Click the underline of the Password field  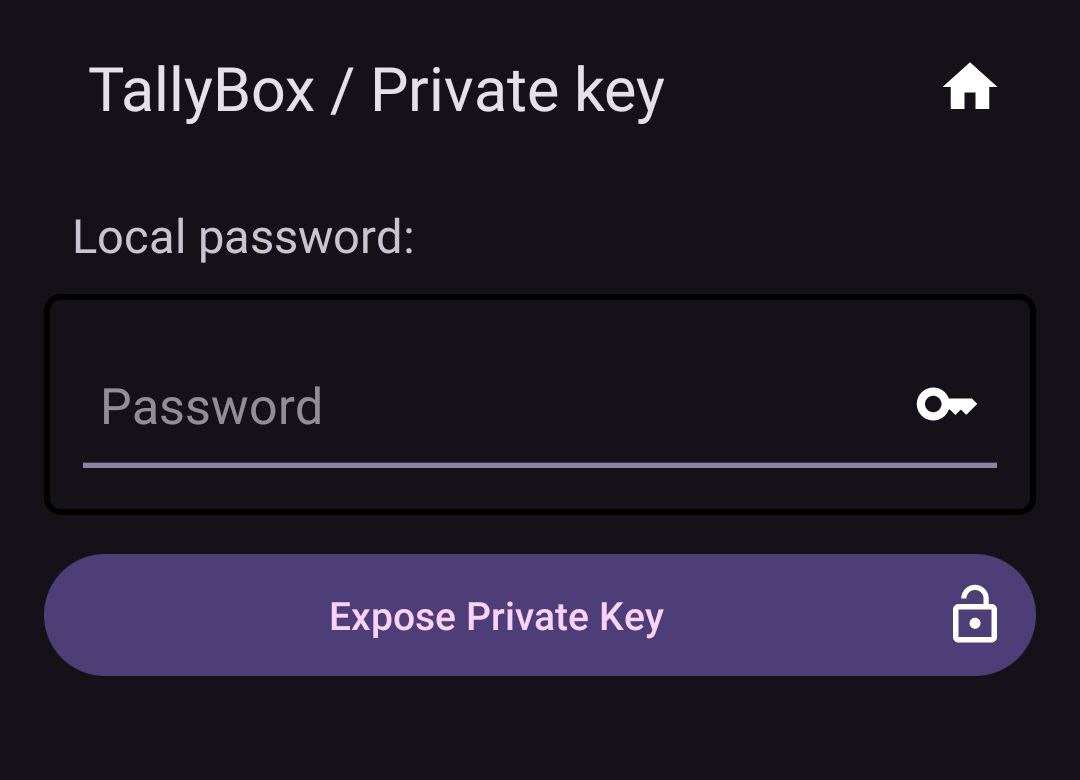click(x=540, y=465)
